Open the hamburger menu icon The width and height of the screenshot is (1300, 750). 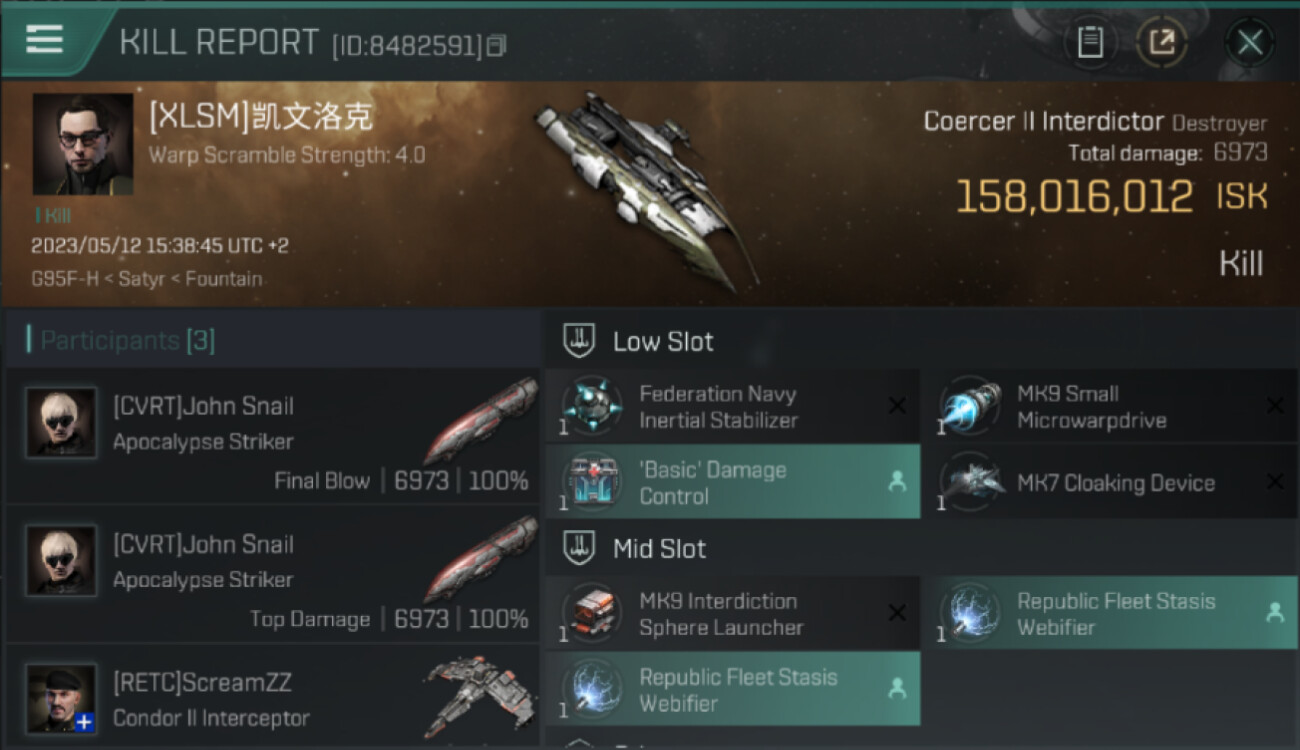pos(44,39)
